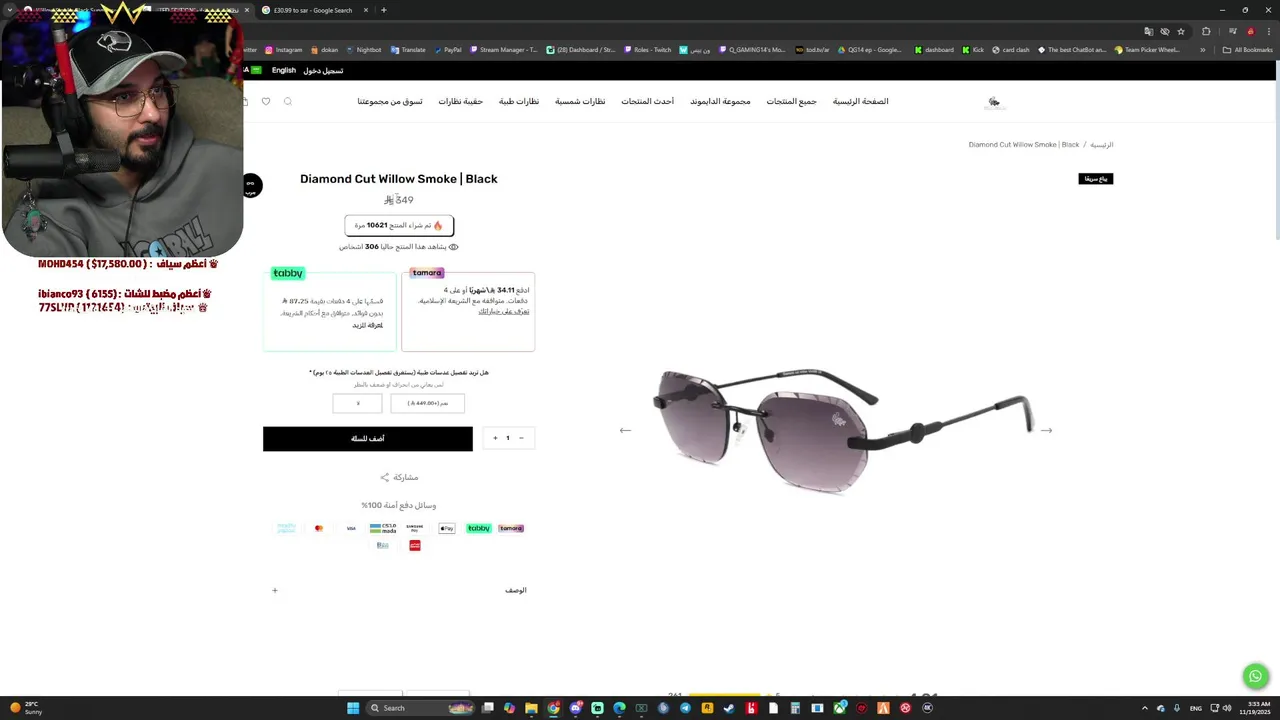Screen dimensions: 1280x720
Task: Open Telegram from the taskbar
Action: 685,708
